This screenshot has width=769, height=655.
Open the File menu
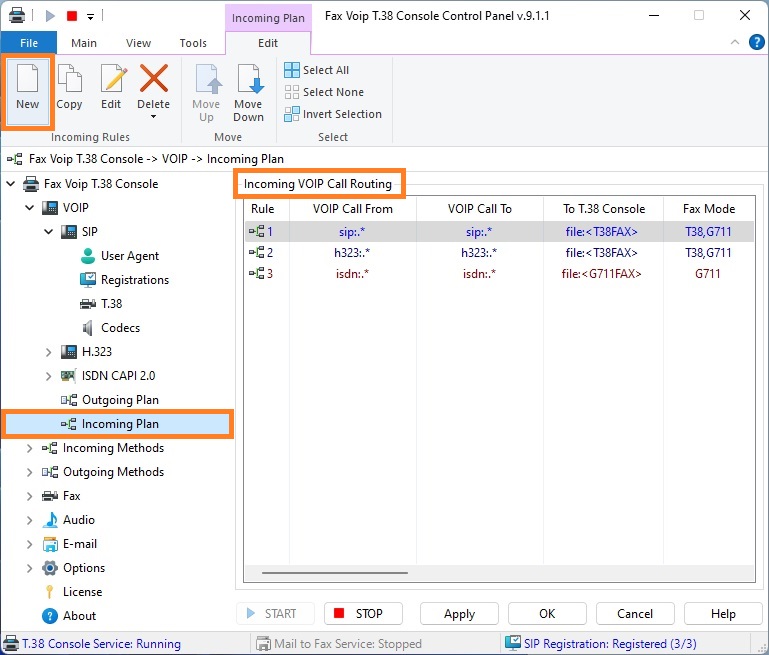[x=29, y=43]
